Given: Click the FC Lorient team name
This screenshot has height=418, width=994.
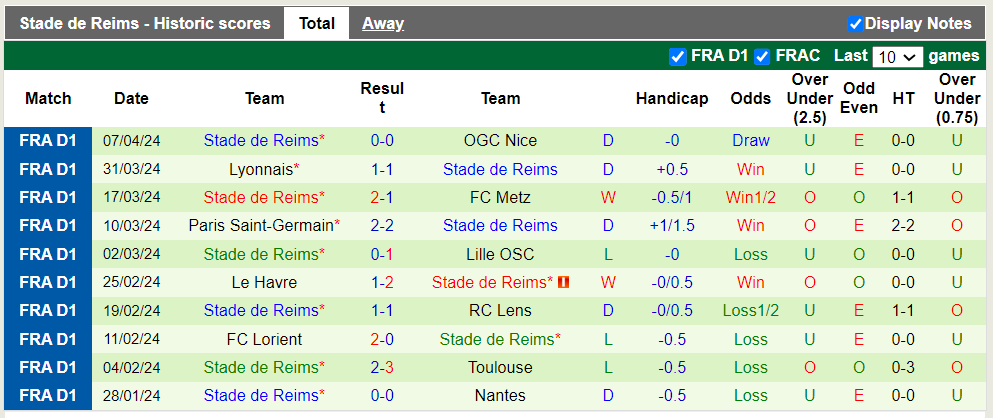Looking at the screenshot, I should click(264, 339).
